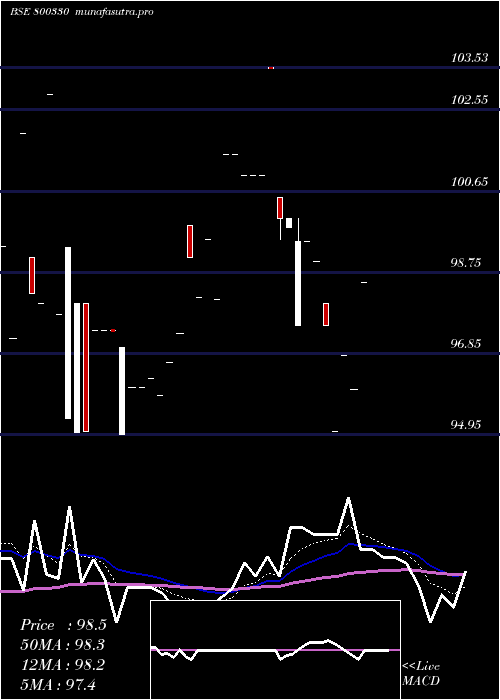Click the 103.53 price level label
500x700 pixels.
469,58
